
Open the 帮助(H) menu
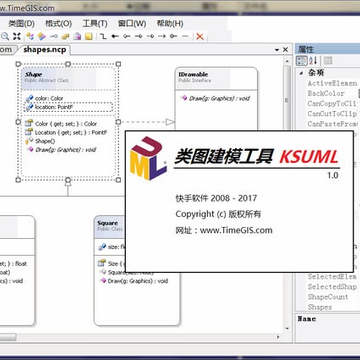point(170,24)
